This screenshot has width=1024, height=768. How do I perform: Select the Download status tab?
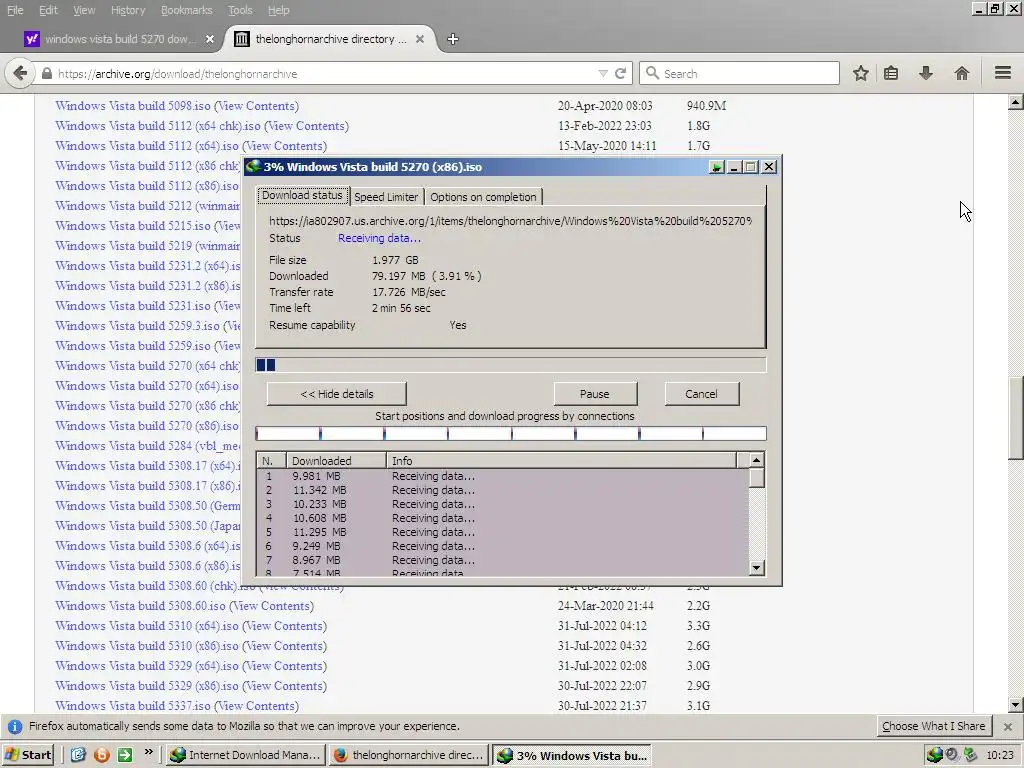(302, 195)
